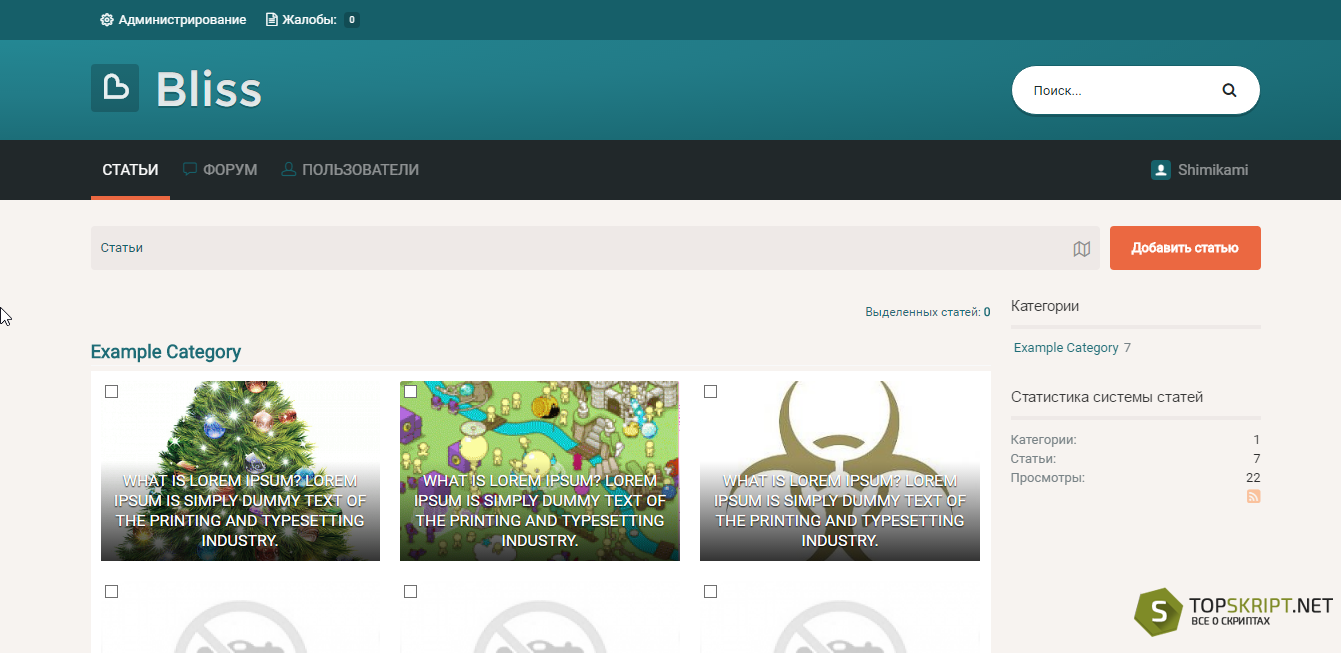
Task: Open the biohazard symbol article thumbnail
Action: (x=840, y=471)
